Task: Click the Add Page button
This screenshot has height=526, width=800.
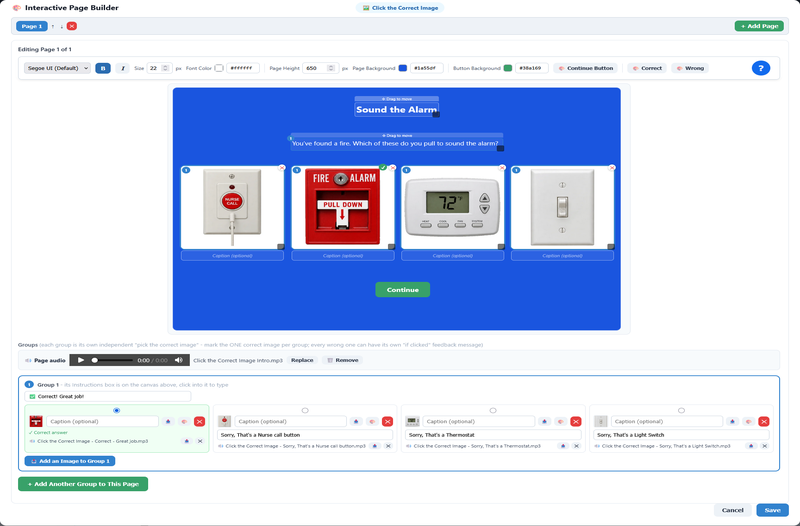Action: click(x=759, y=26)
